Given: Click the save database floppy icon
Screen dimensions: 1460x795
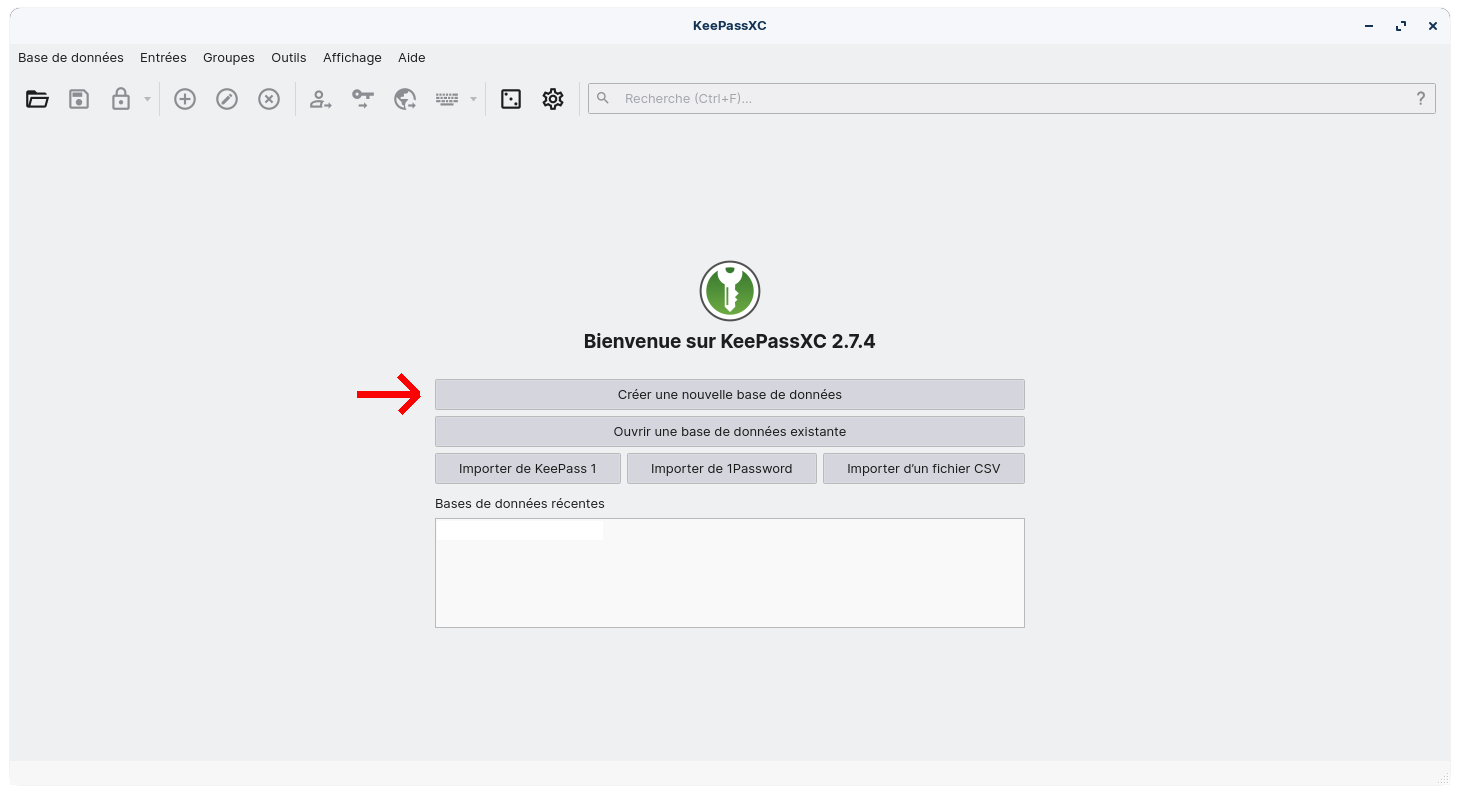Looking at the screenshot, I should pyautogui.click(x=79, y=99).
